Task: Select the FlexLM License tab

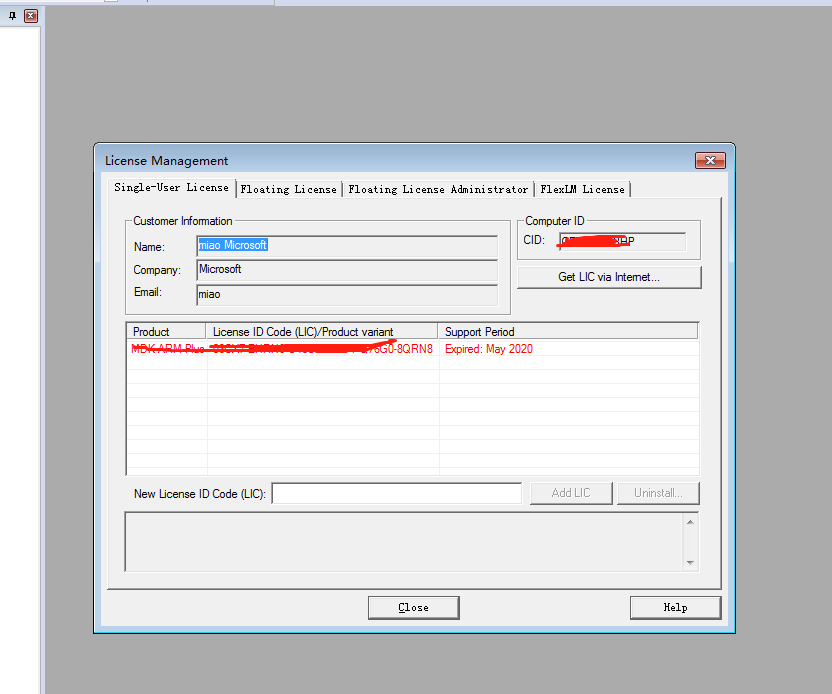Action: click(x=582, y=189)
